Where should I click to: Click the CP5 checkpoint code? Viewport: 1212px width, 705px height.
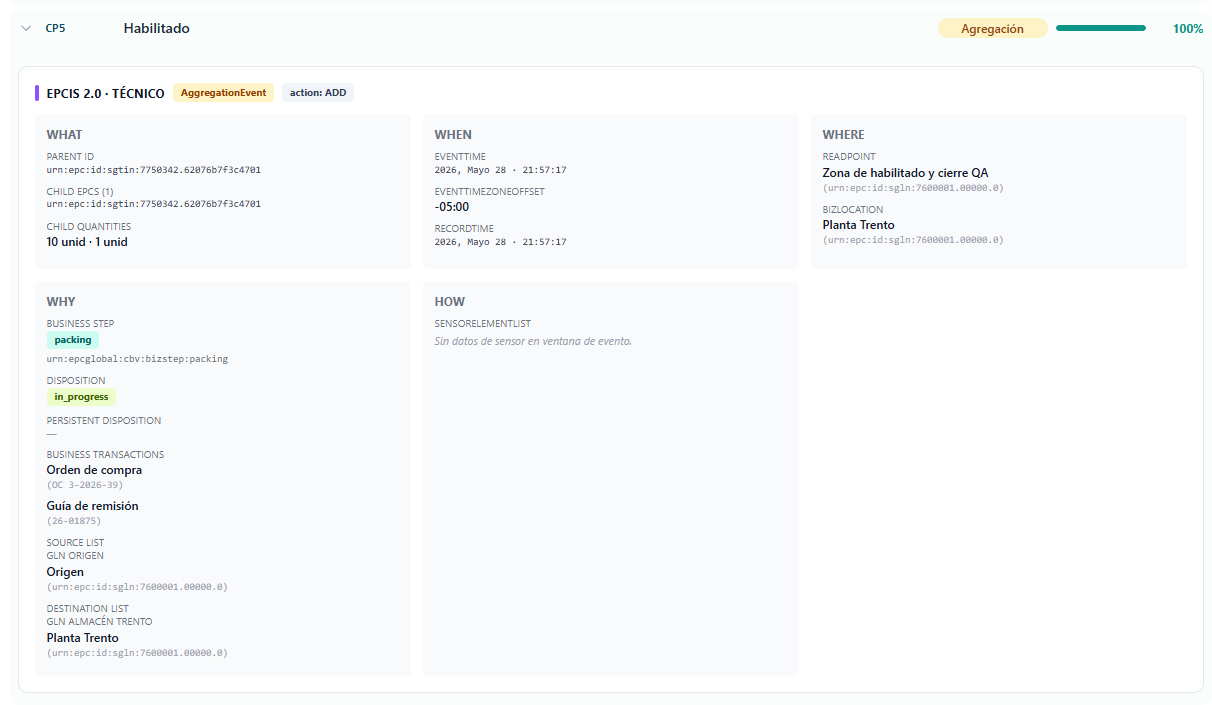coord(55,29)
